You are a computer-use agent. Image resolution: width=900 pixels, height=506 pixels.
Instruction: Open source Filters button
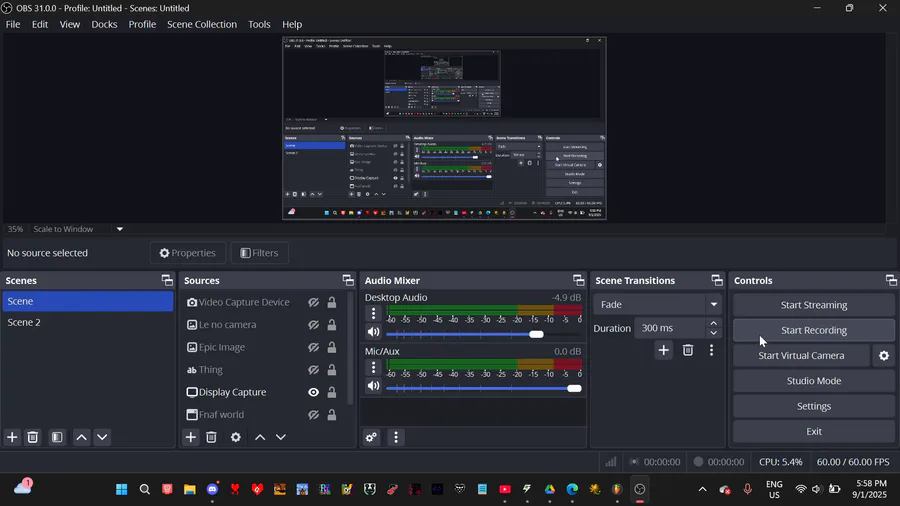tap(259, 253)
